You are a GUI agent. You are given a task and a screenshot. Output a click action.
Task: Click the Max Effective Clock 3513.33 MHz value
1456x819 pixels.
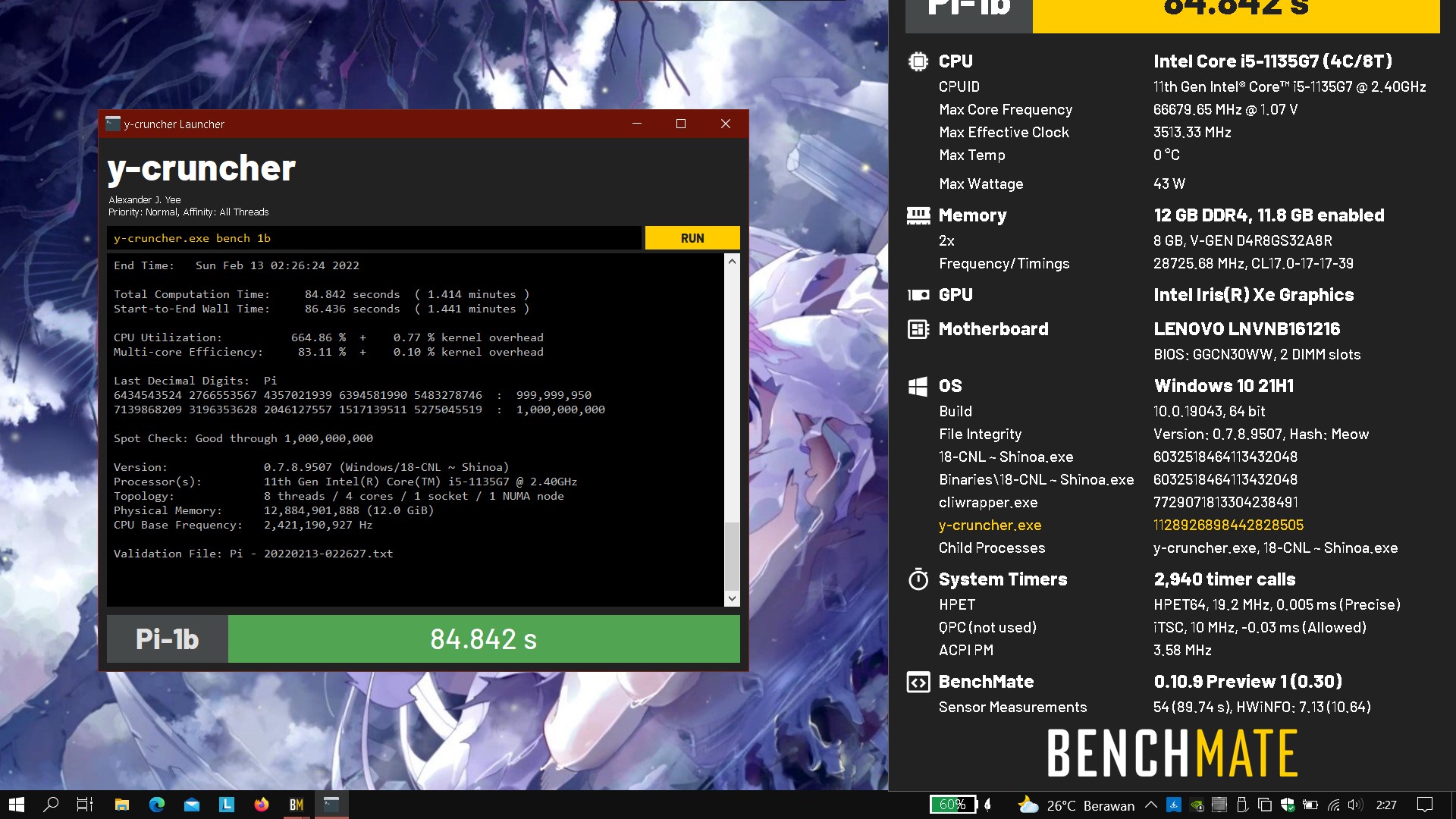[x=1192, y=133]
